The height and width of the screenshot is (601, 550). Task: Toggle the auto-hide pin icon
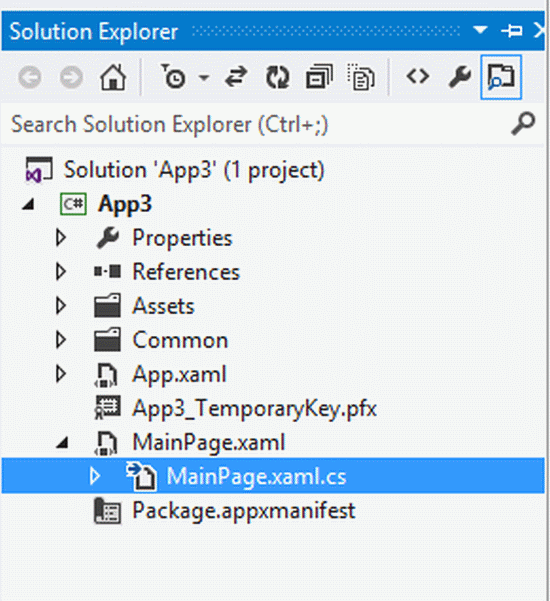(512, 31)
